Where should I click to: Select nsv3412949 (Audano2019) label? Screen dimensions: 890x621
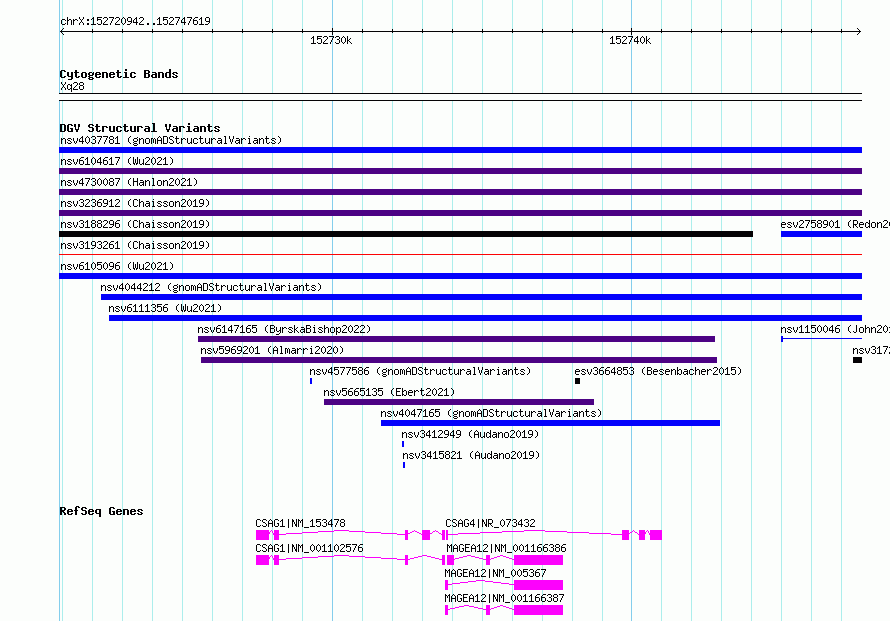(471, 434)
